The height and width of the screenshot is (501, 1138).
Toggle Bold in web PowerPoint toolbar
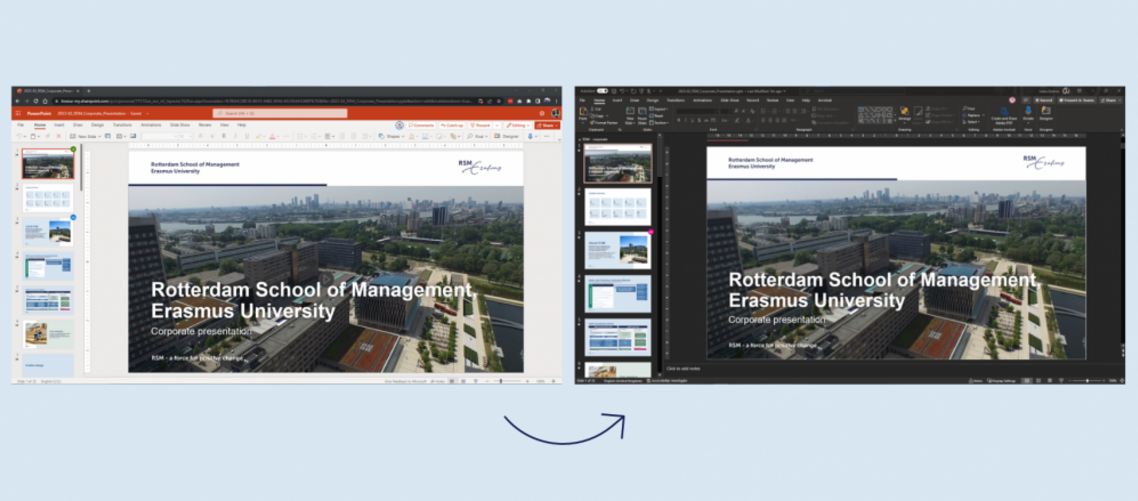(224, 137)
